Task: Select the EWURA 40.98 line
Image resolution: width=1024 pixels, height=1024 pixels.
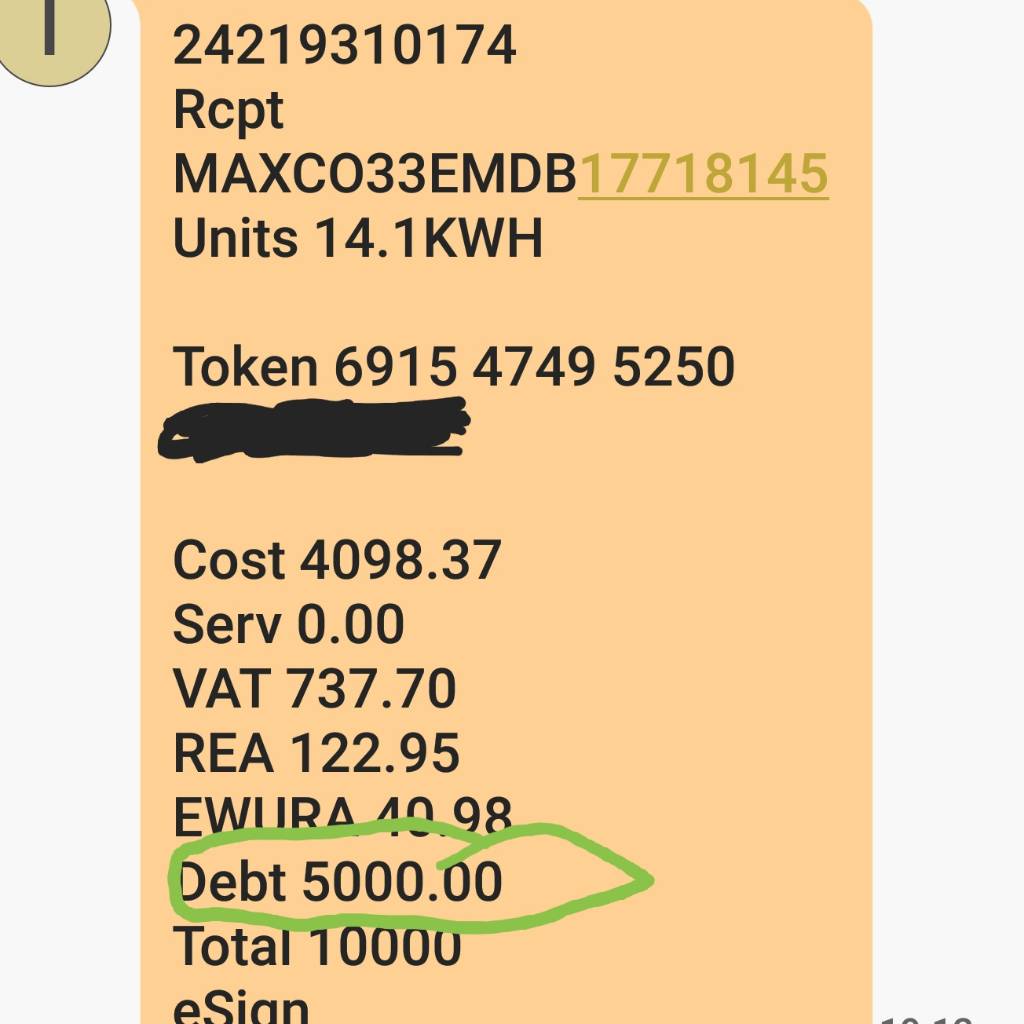Action: pyautogui.click(x=342, y=816)
